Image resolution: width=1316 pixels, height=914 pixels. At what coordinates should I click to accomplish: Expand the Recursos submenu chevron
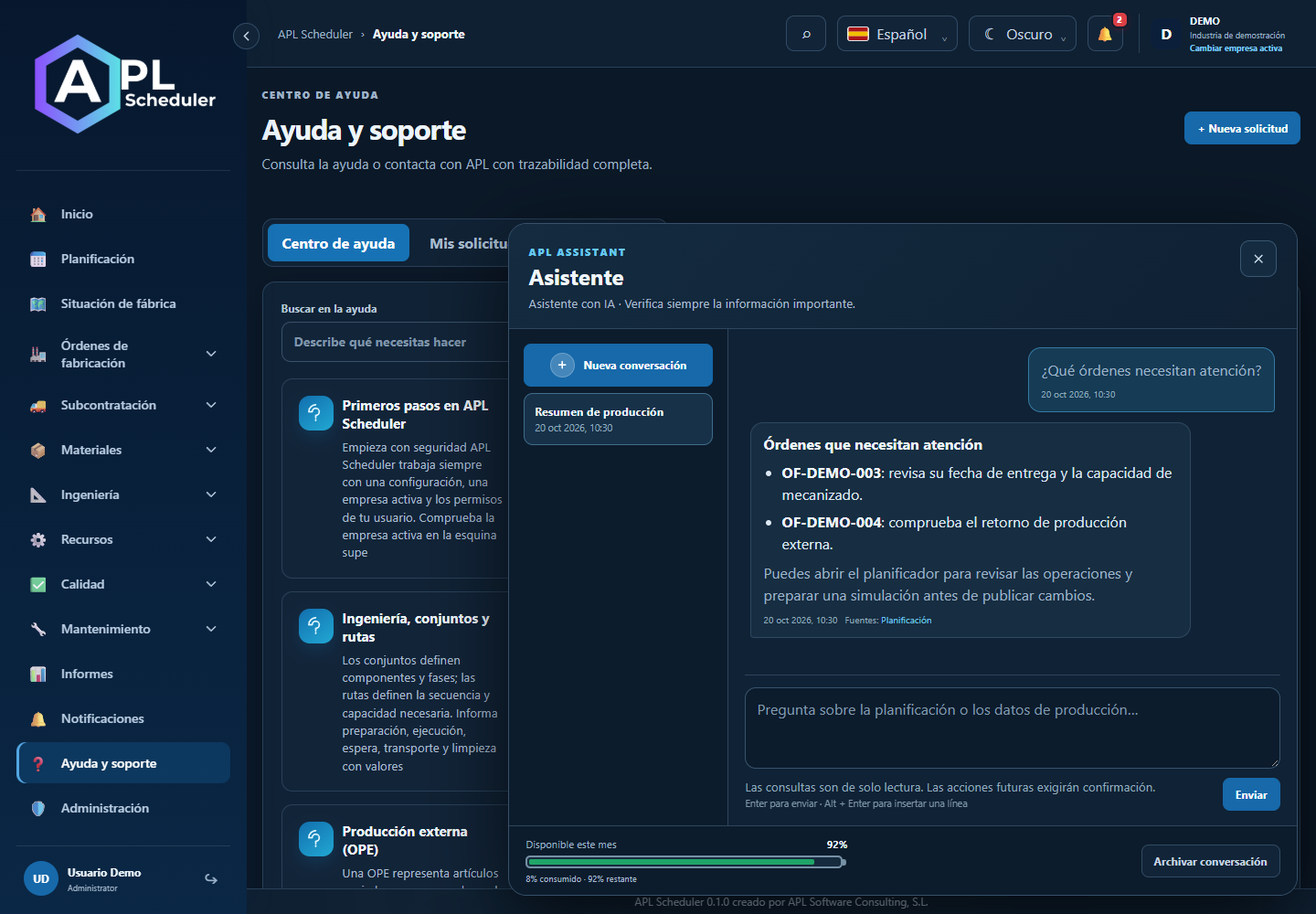[211, 539]
